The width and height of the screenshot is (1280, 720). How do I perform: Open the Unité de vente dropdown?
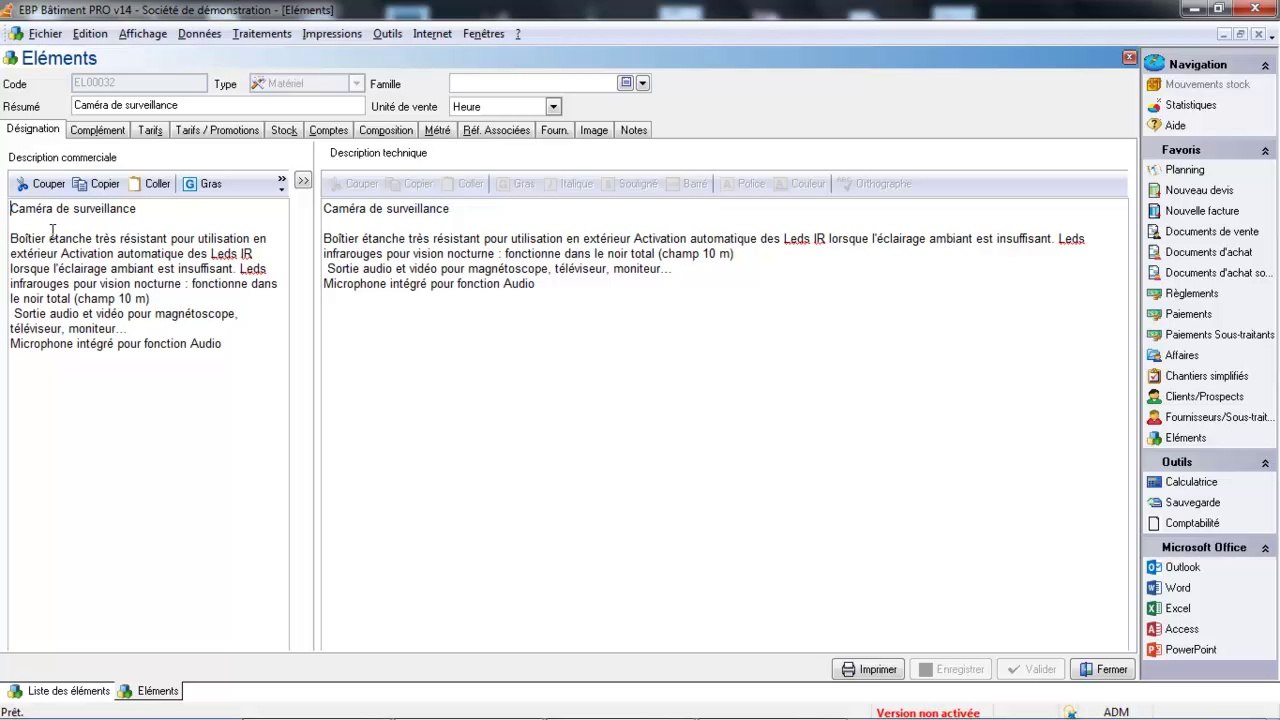(x=553, y=107)
